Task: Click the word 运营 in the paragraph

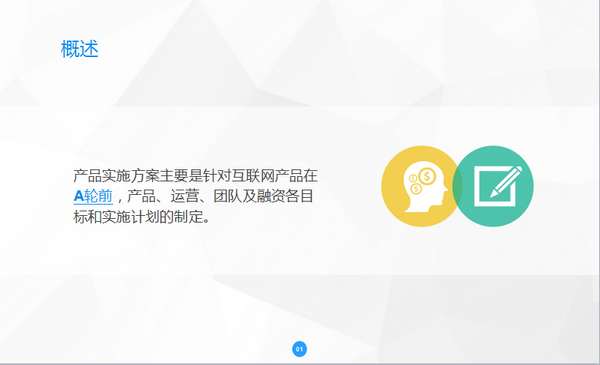Action: point(184,196)
